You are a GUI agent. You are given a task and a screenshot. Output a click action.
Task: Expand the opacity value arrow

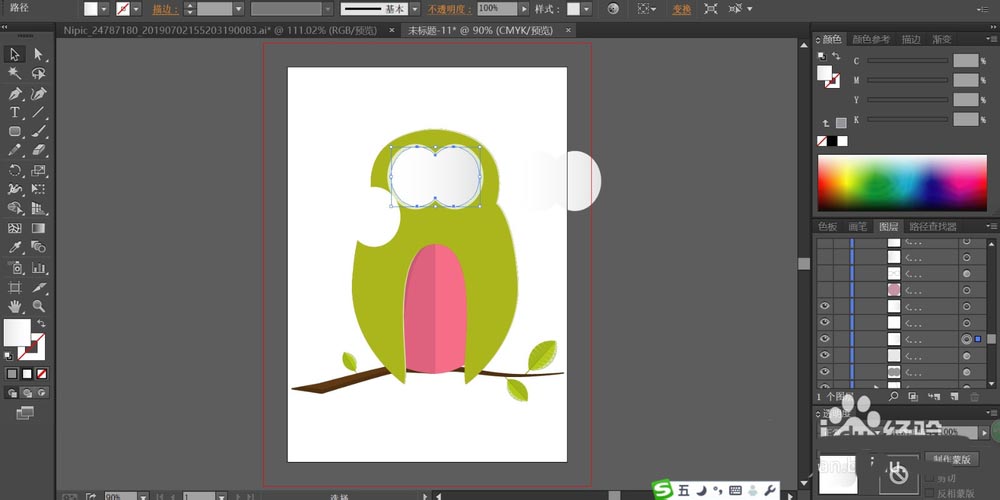tap(524, 9)
